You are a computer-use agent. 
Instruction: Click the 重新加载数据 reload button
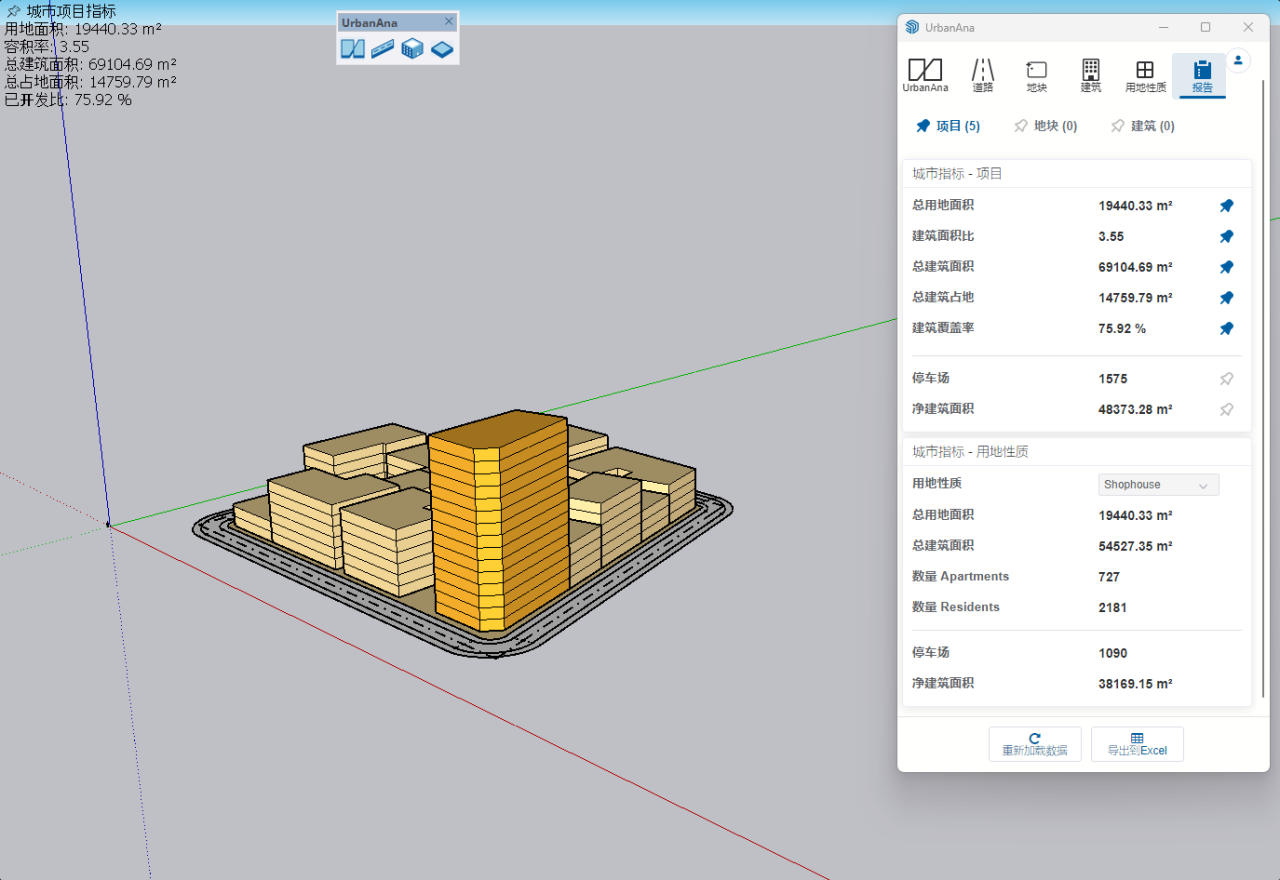coord(1035,744)
